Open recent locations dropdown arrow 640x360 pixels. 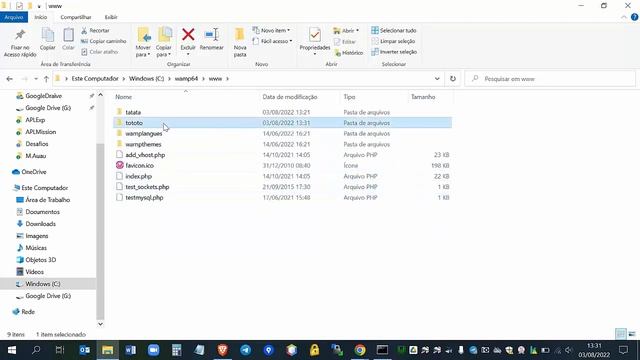[x=36, y=79]
